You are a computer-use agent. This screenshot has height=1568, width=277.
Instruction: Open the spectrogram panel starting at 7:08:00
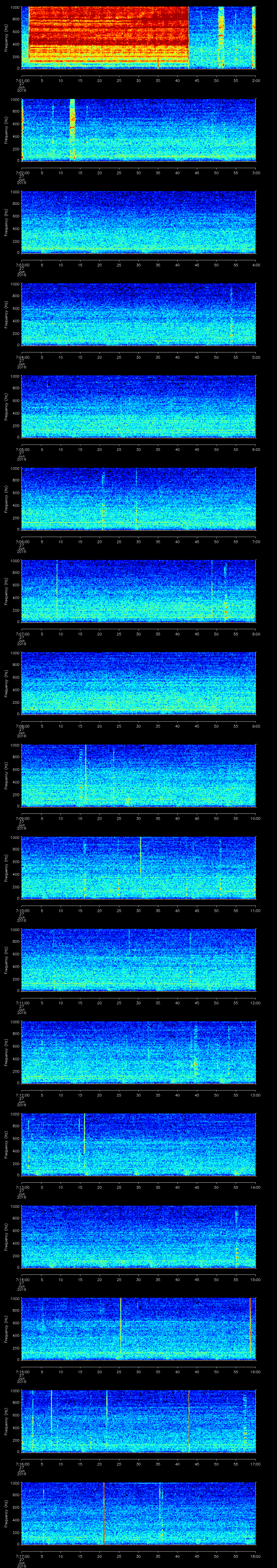(139, 683)
